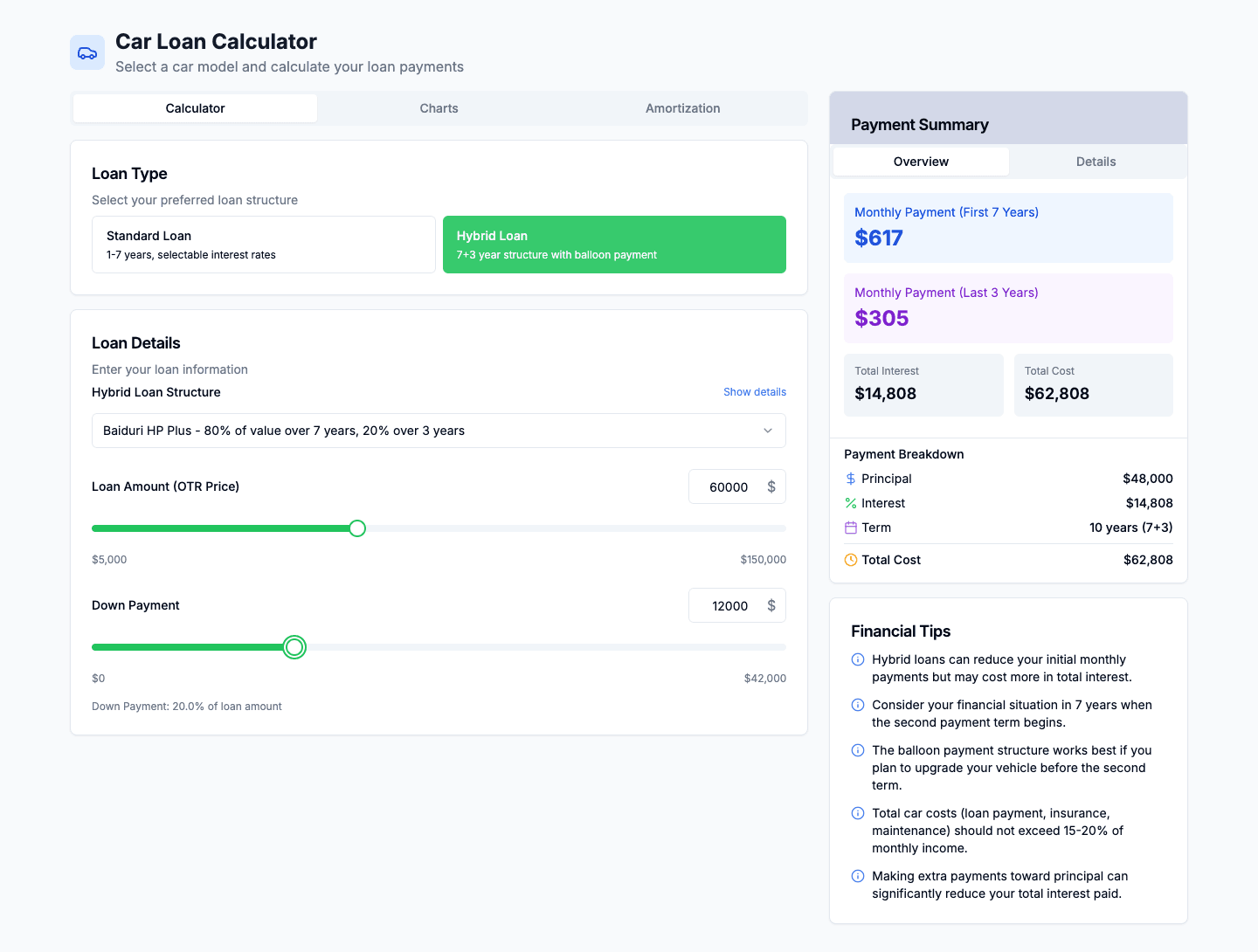Click the info icon beside the 7 years tip
The width and height of the screenshot is (1258, 952).
(858, 705)
